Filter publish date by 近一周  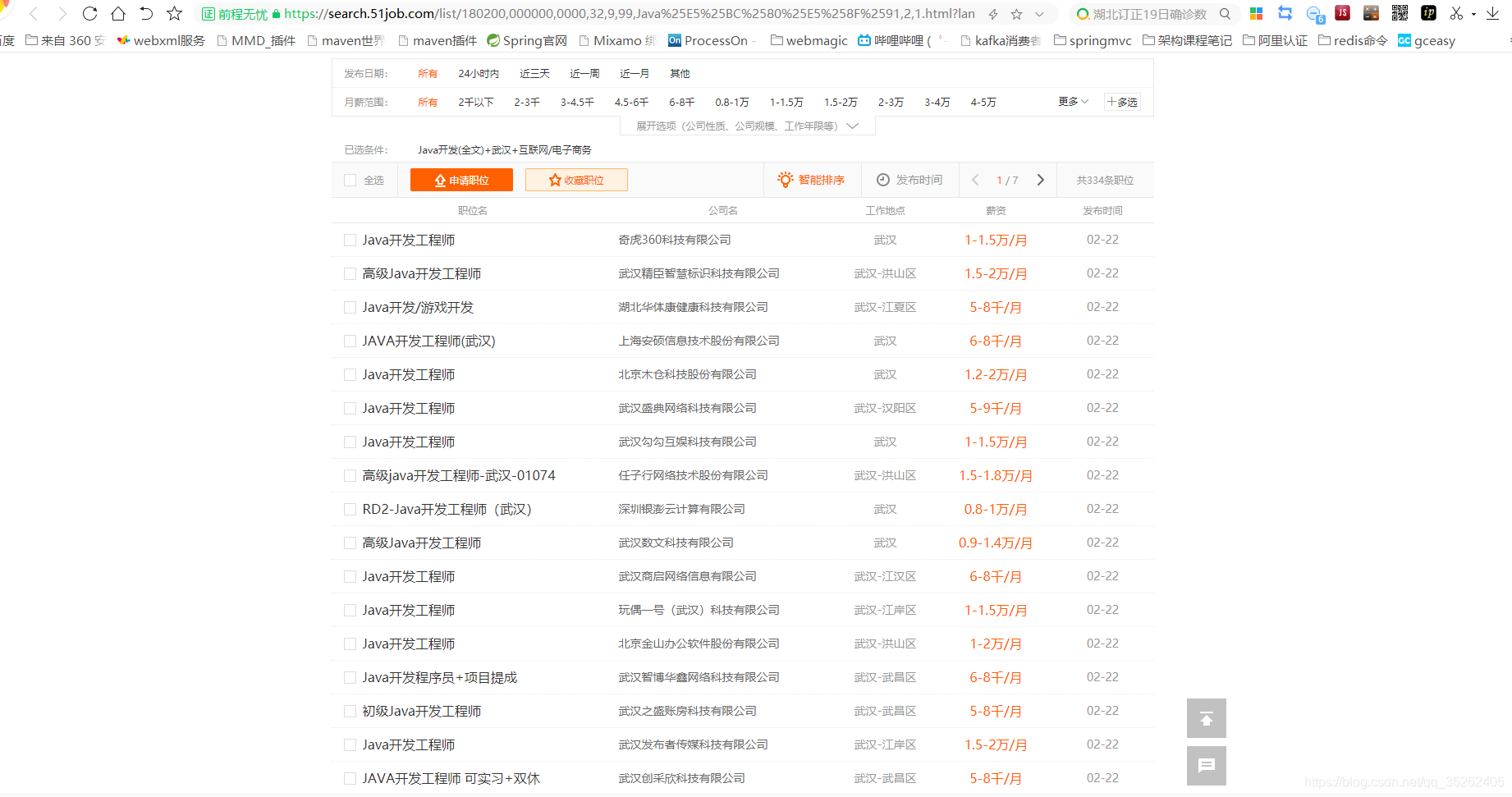click(x=584, y=74)
